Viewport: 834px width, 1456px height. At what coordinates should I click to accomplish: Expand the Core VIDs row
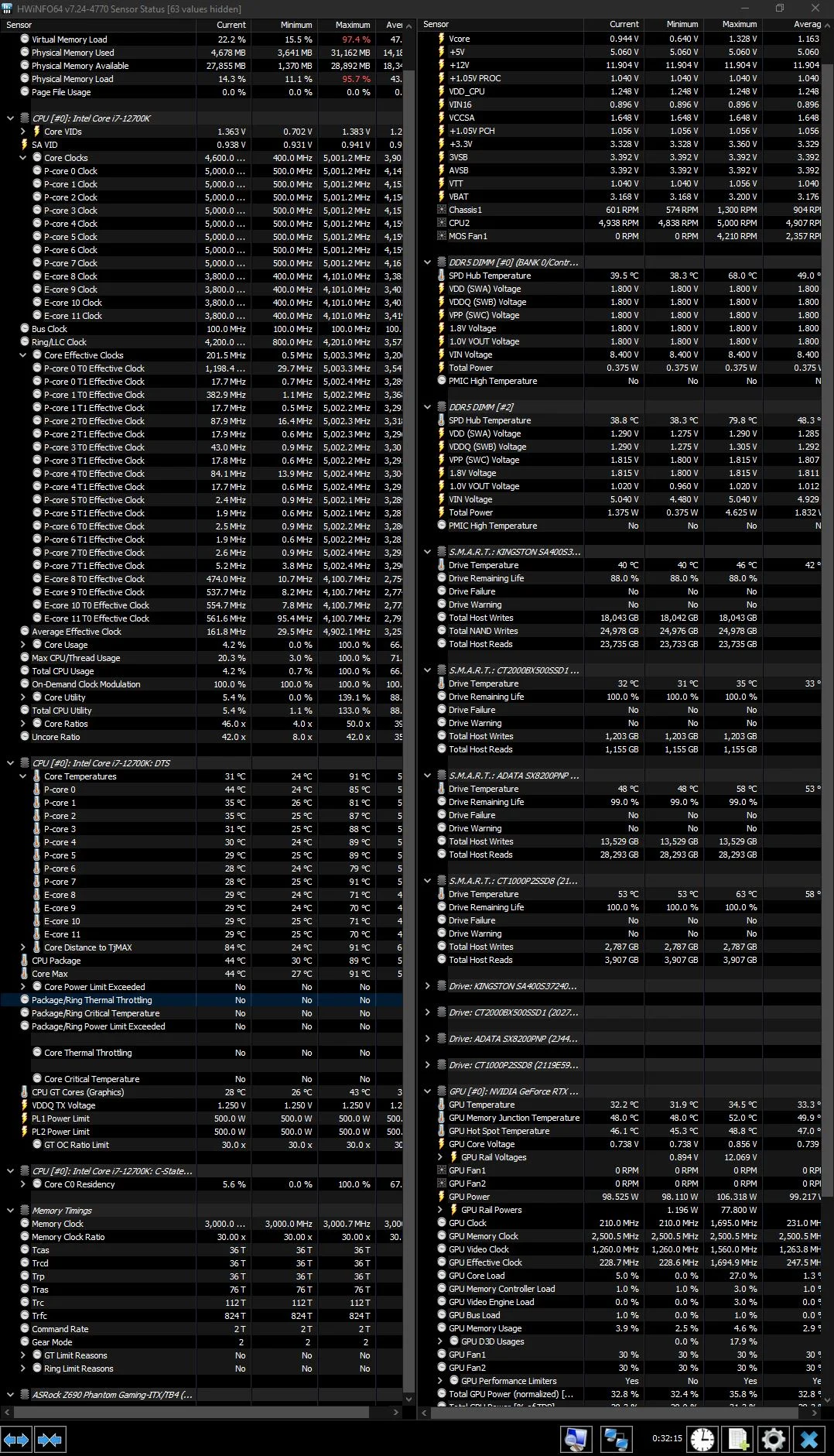pyautogui.click(x=23, y=132)
